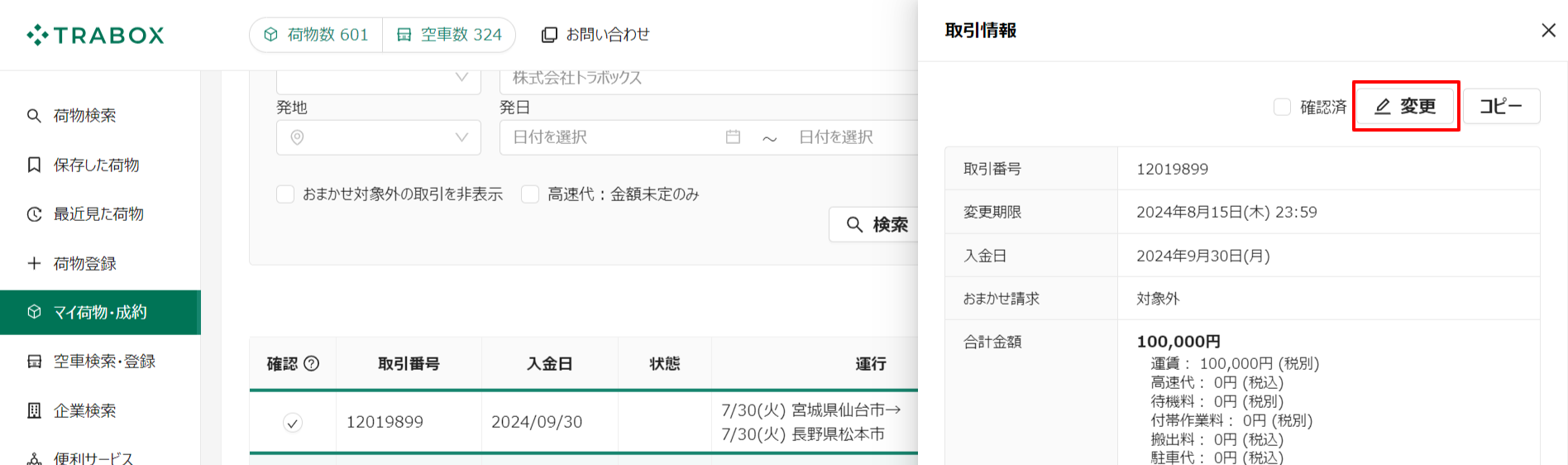This screenshot has height=465, width=1568.
Task: Click the 検索 button
Action: point(875,224)
